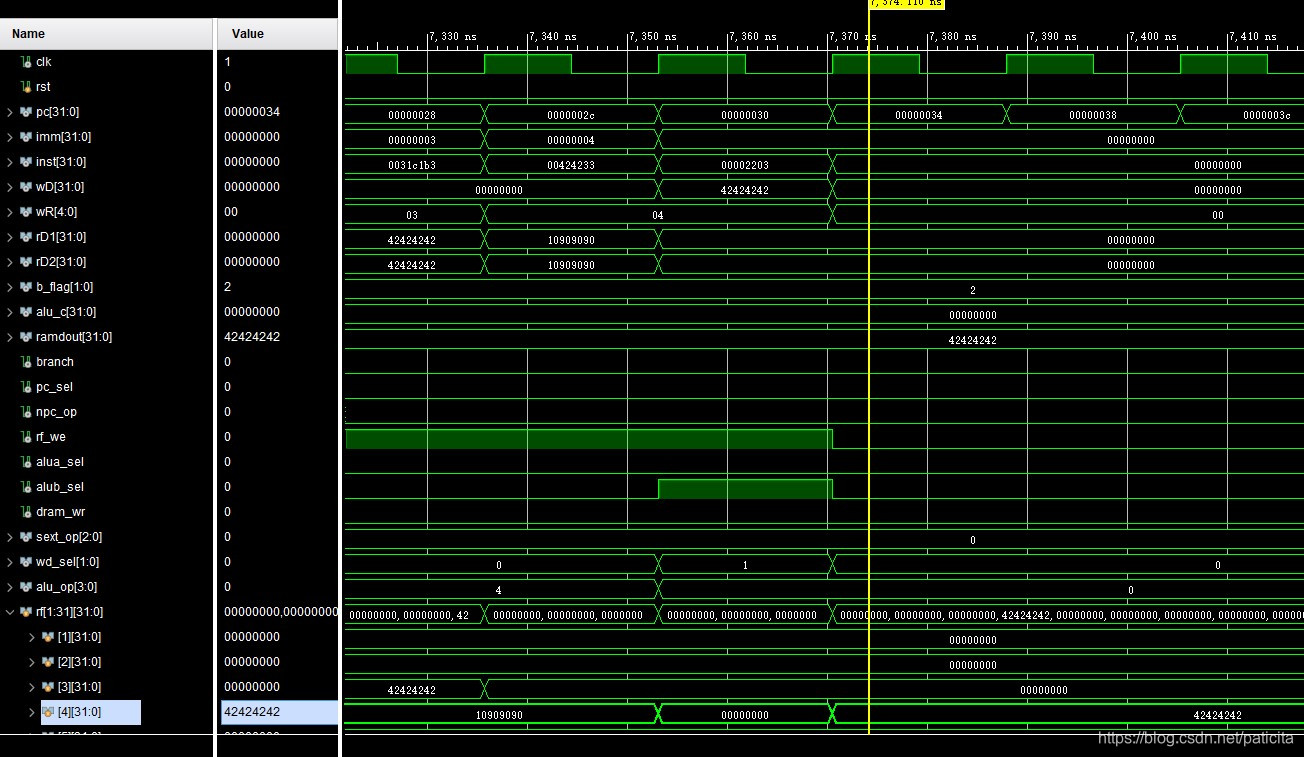Click the icon beside [3][31:0]
The height and width of the screenshot is (757, 1304).
pos(48,687)
